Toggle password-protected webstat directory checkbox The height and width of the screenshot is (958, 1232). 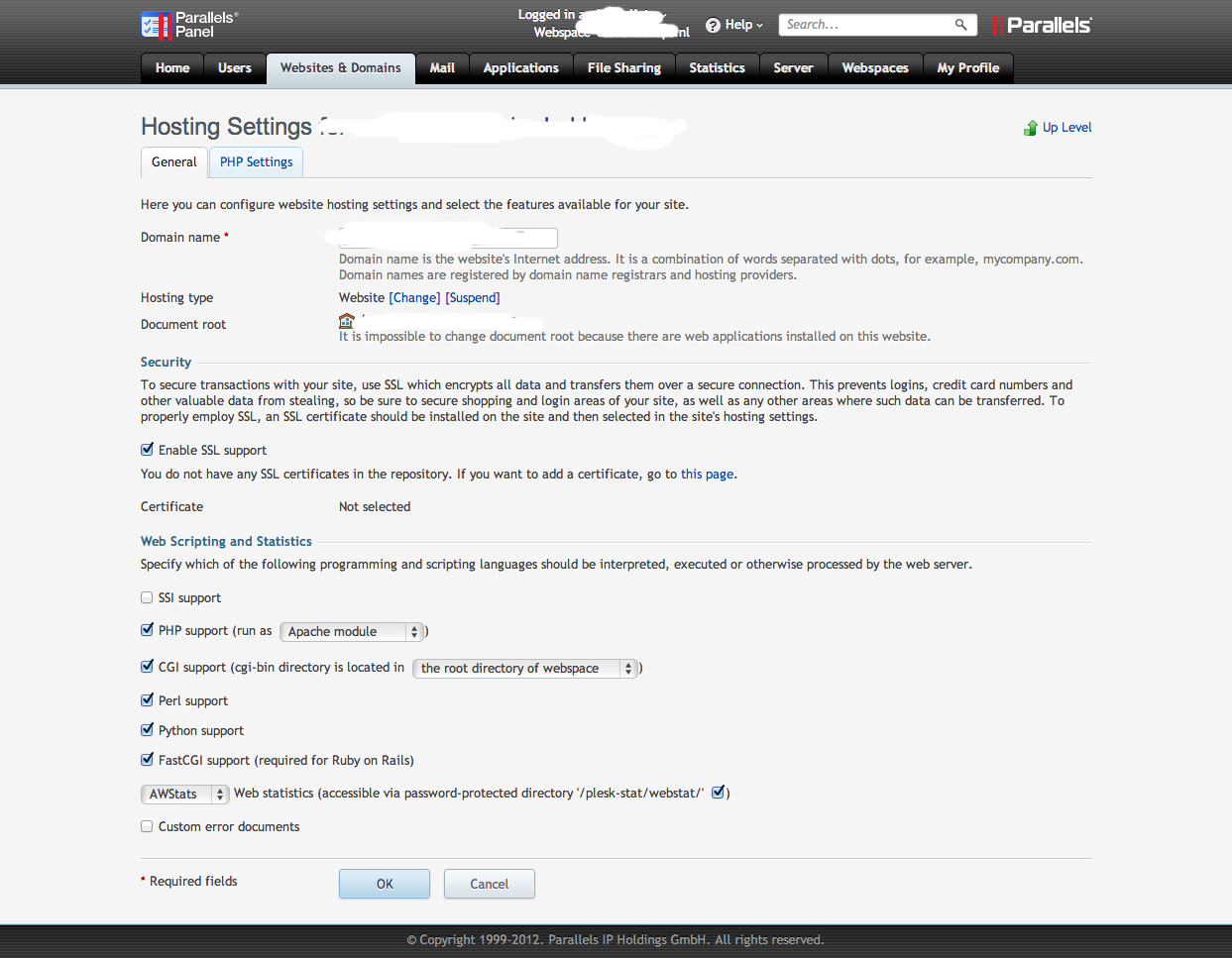coord(719,792)
